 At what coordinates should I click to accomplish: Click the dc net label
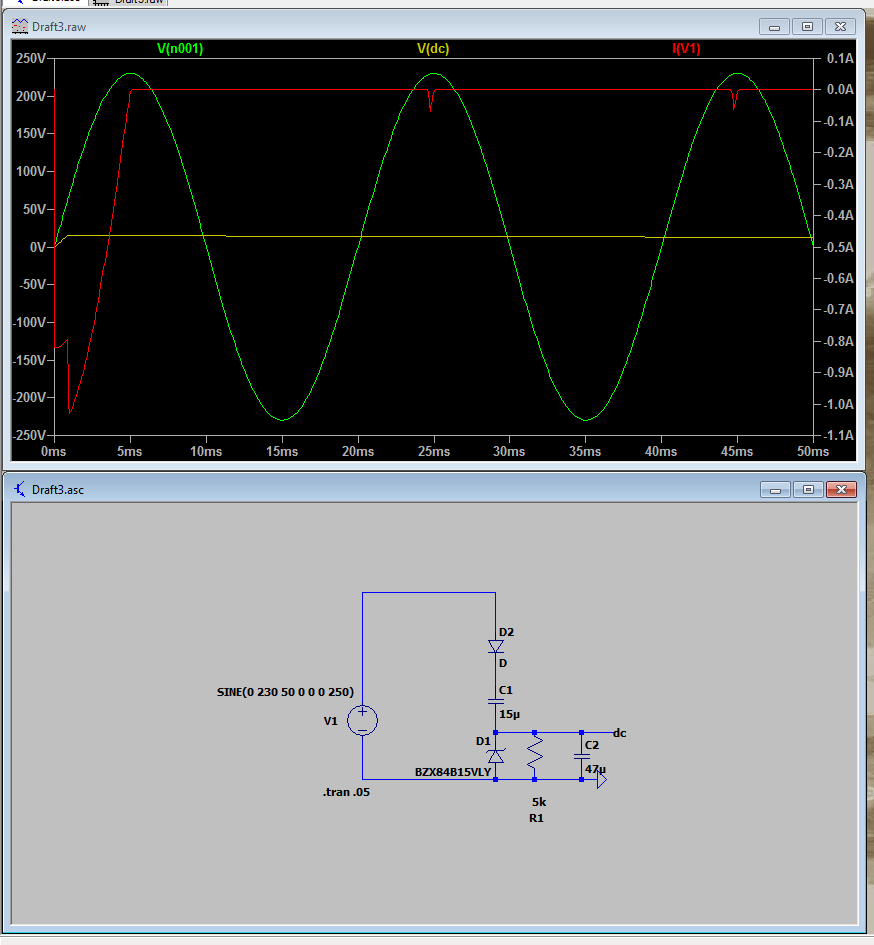click(x=620, y=733)
